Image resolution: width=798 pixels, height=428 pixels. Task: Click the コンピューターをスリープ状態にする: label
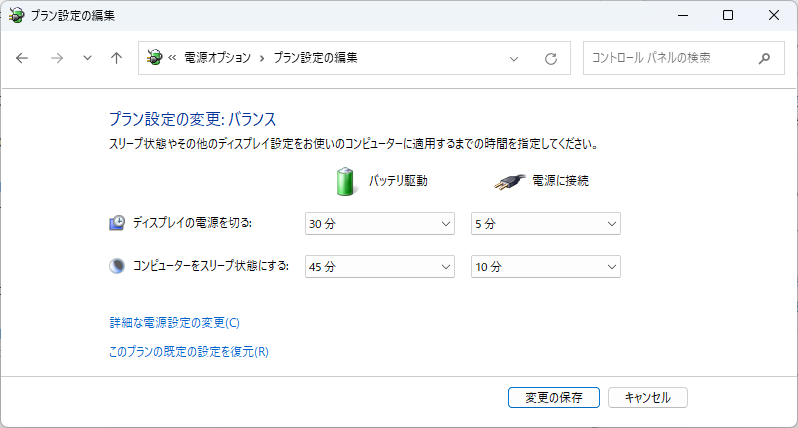(x=211, y=266)
